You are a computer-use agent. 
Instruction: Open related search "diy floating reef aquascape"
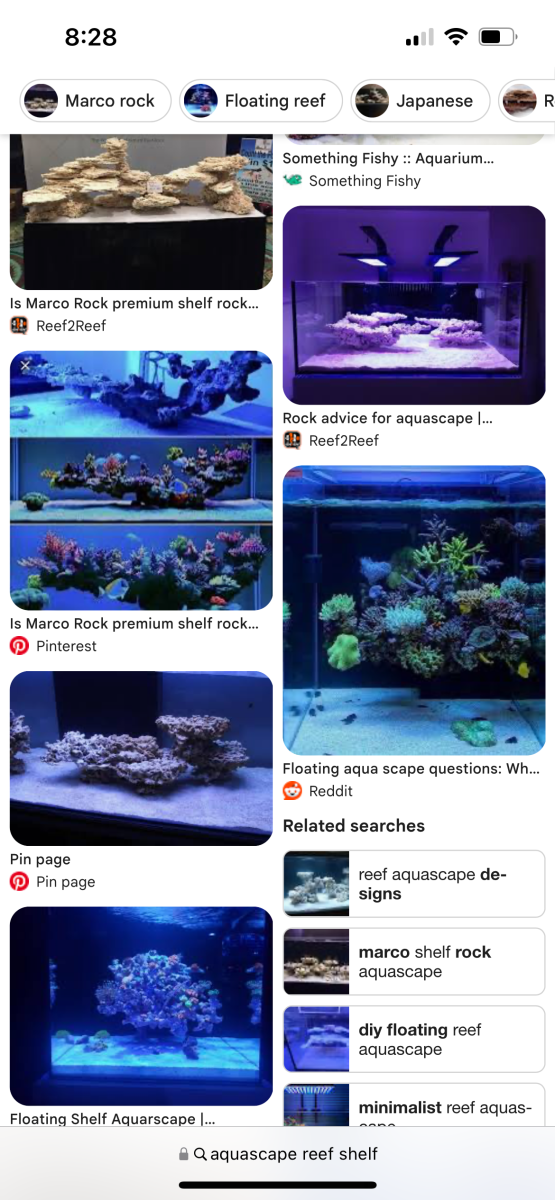pos(414,1039)
